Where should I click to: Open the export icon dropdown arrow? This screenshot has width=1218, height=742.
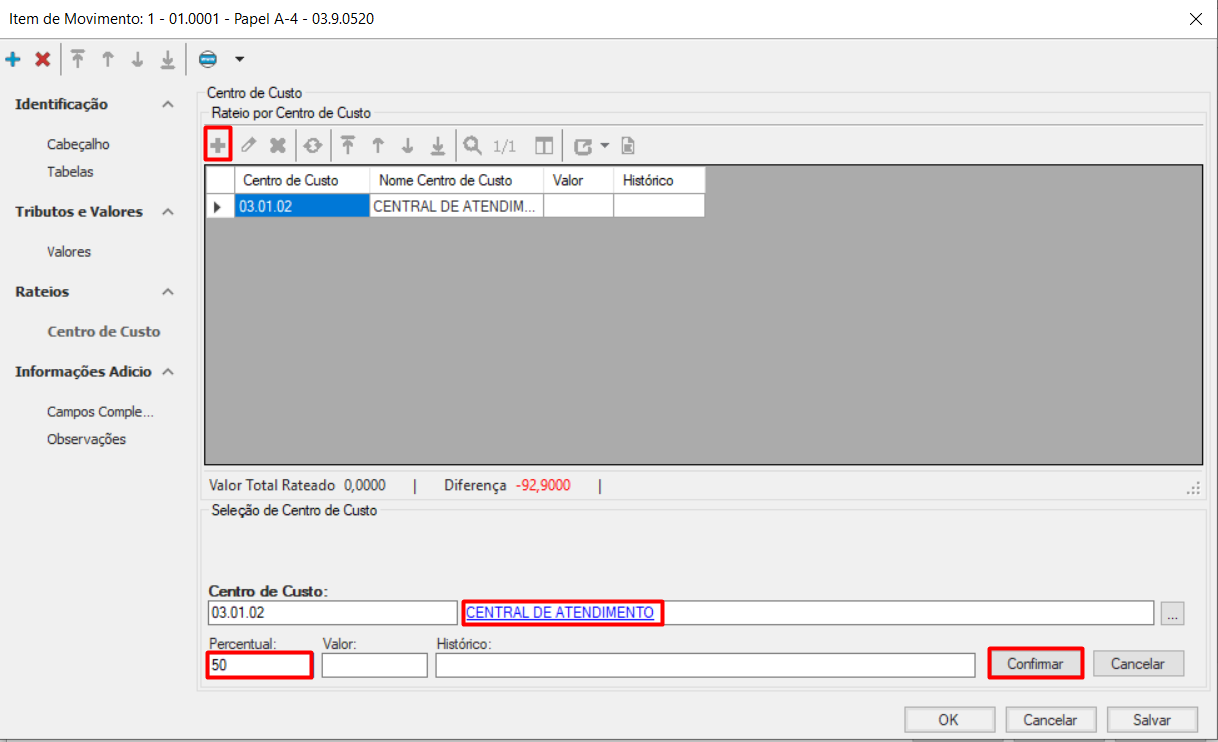pyautogui.click(x=605, y=146)
